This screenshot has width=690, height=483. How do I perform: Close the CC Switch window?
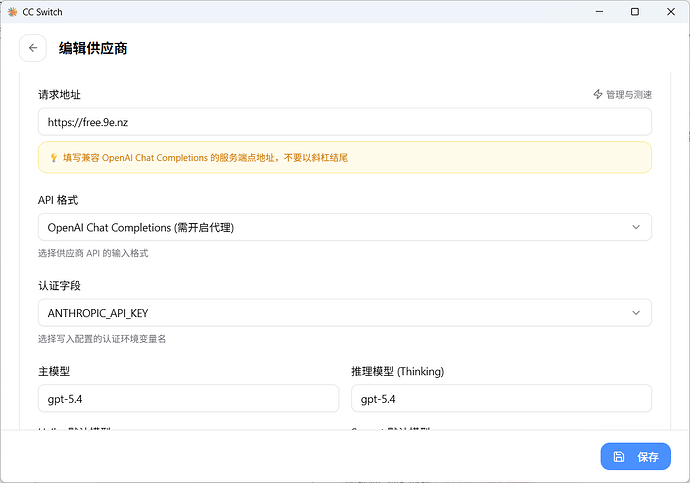coord(671,12)
